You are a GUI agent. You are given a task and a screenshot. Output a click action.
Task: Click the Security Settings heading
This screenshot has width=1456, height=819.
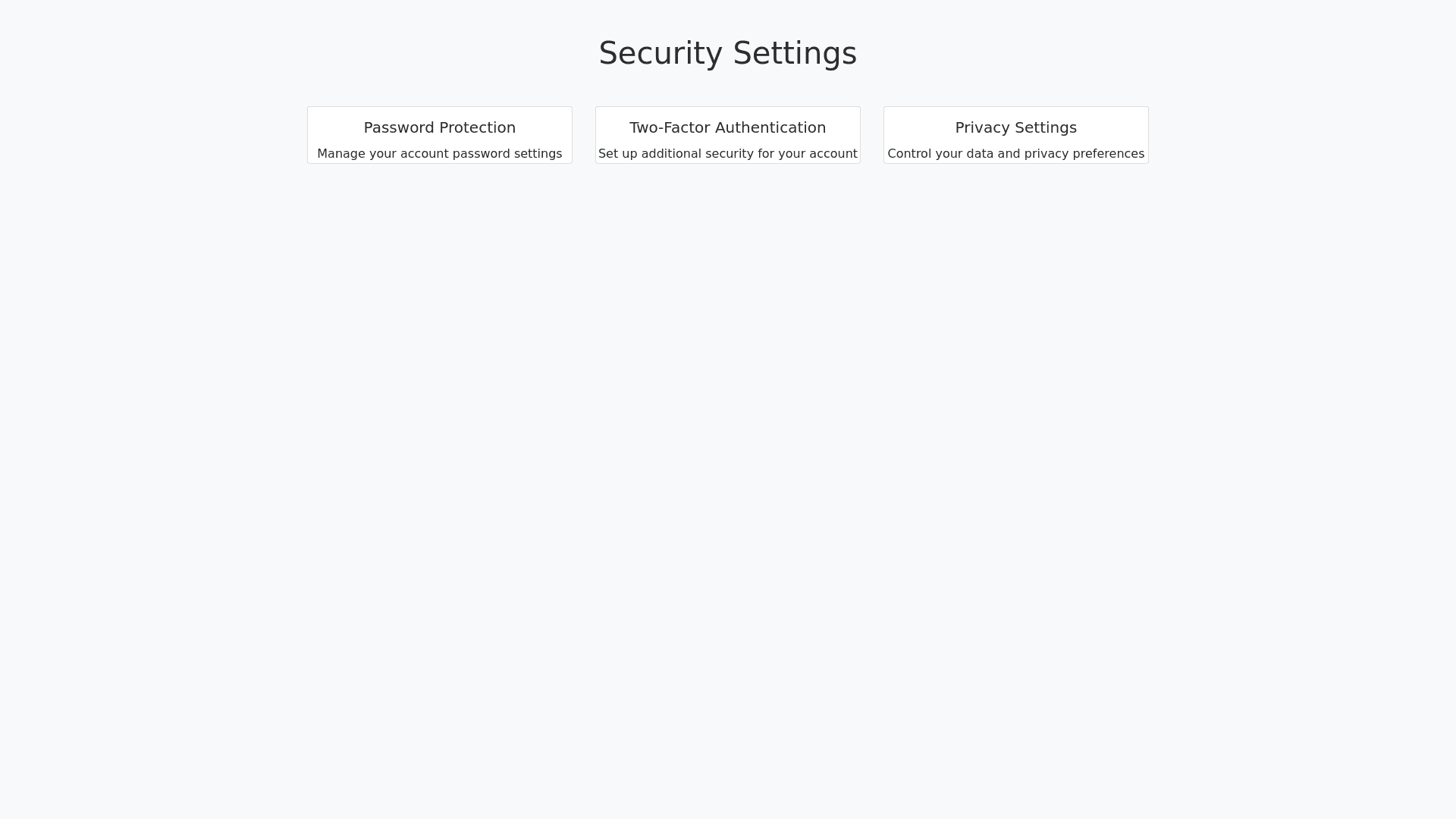pyautogui.click(x=727, y=53)
